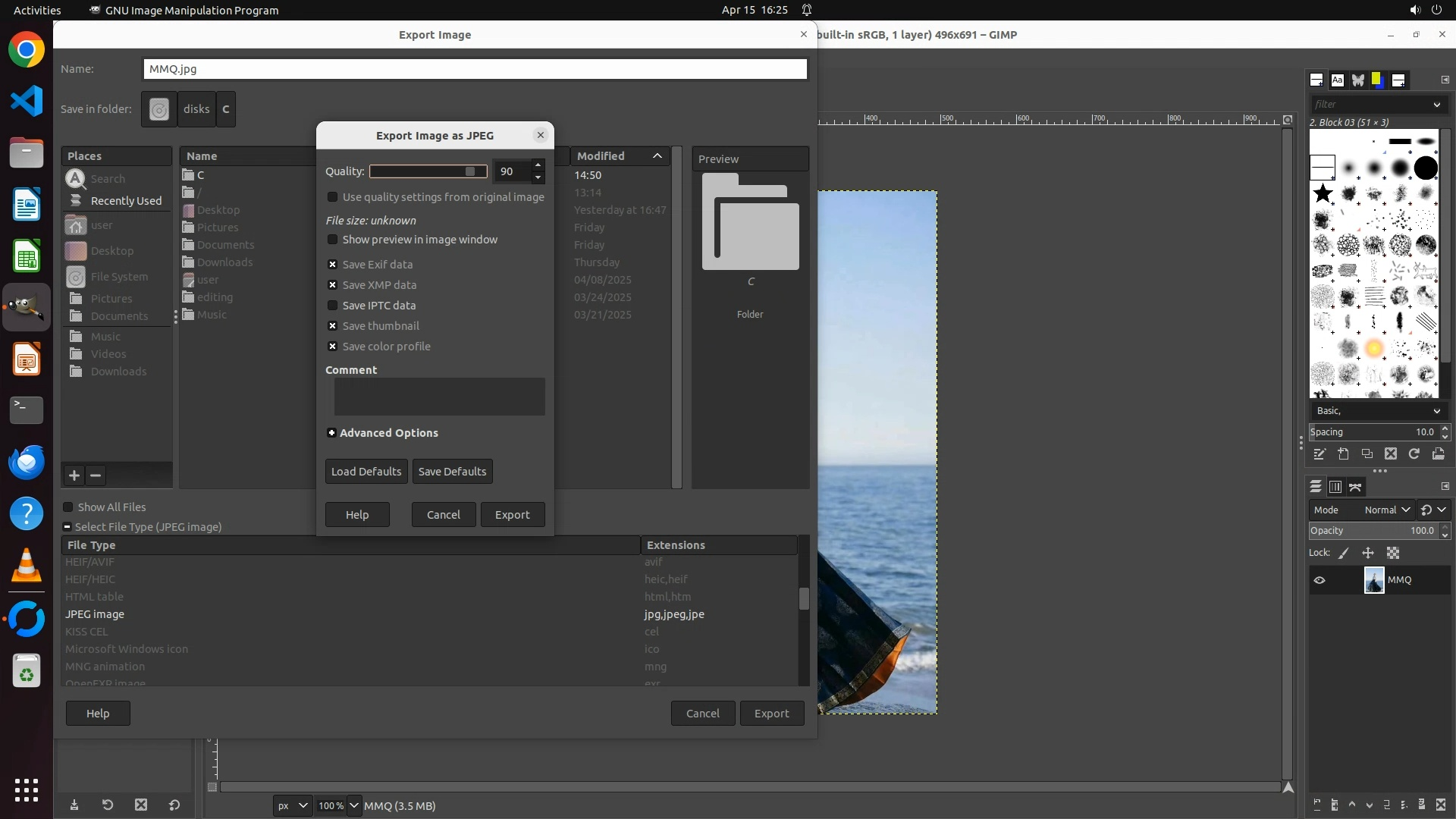Open Thunderbird from the dock
The image size is (1456, 819).
point(27,462)
